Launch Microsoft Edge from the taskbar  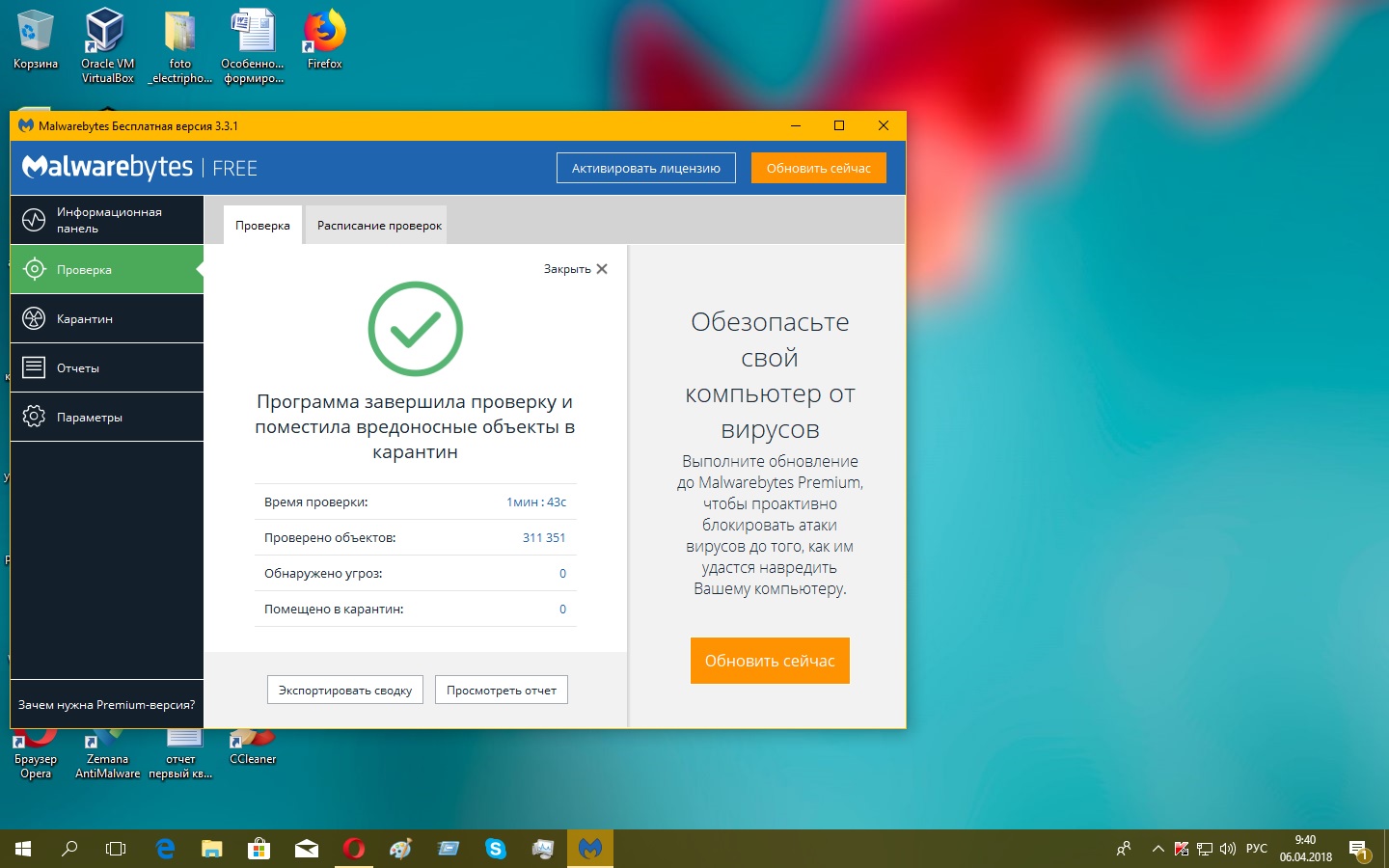[x=165, y=849]
